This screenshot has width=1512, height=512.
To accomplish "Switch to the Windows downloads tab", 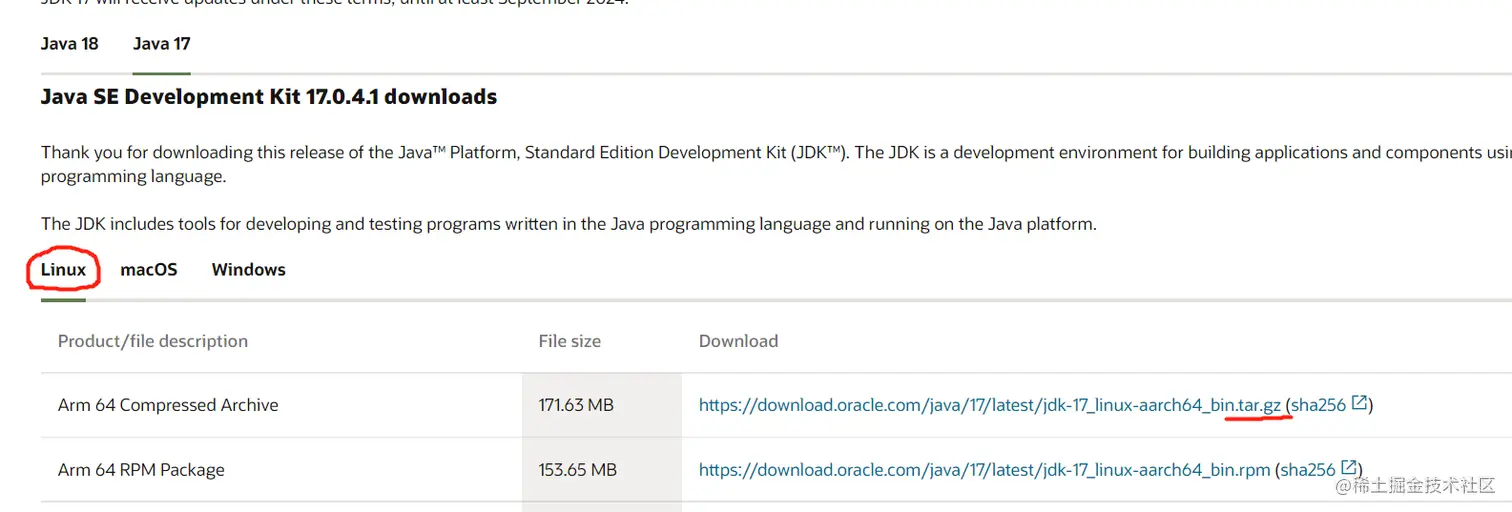I will pyautogui.click(x=249, y=270).
